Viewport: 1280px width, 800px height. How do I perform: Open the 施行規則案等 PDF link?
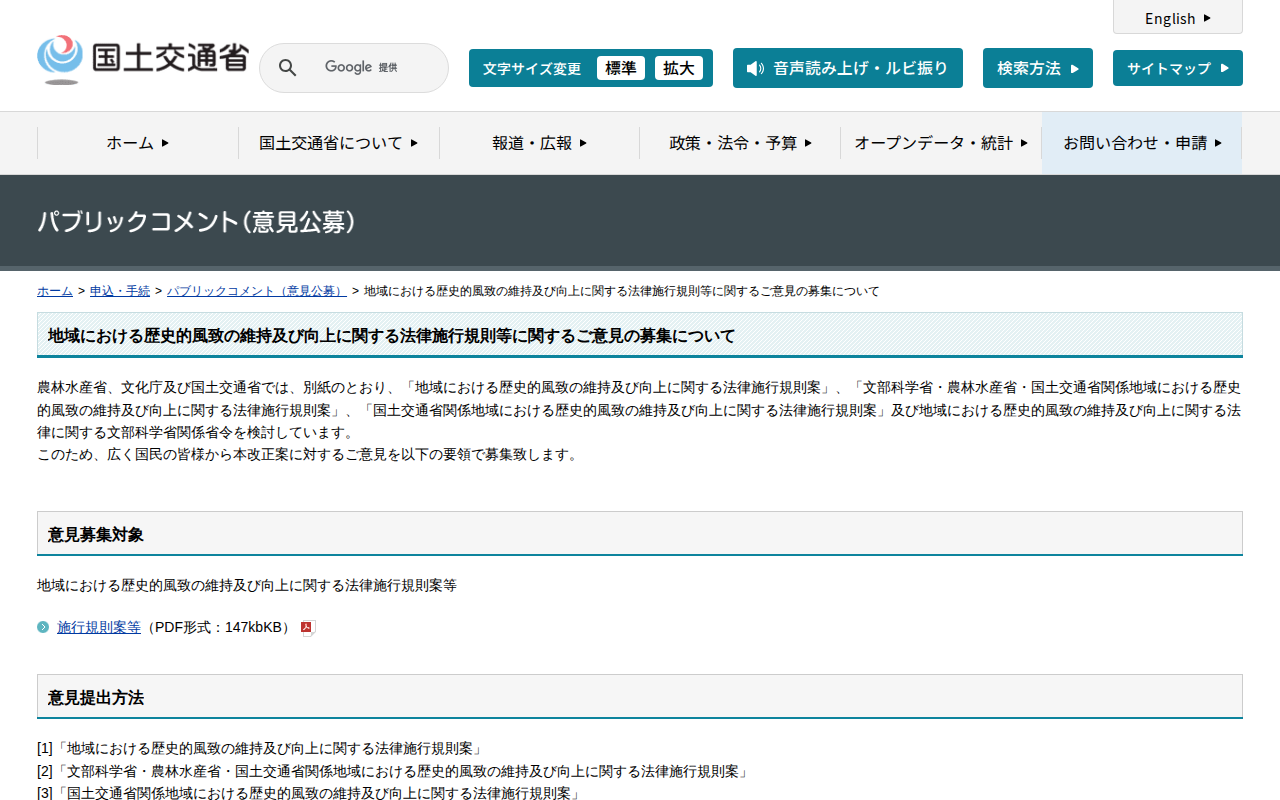(x=99, y=627)
